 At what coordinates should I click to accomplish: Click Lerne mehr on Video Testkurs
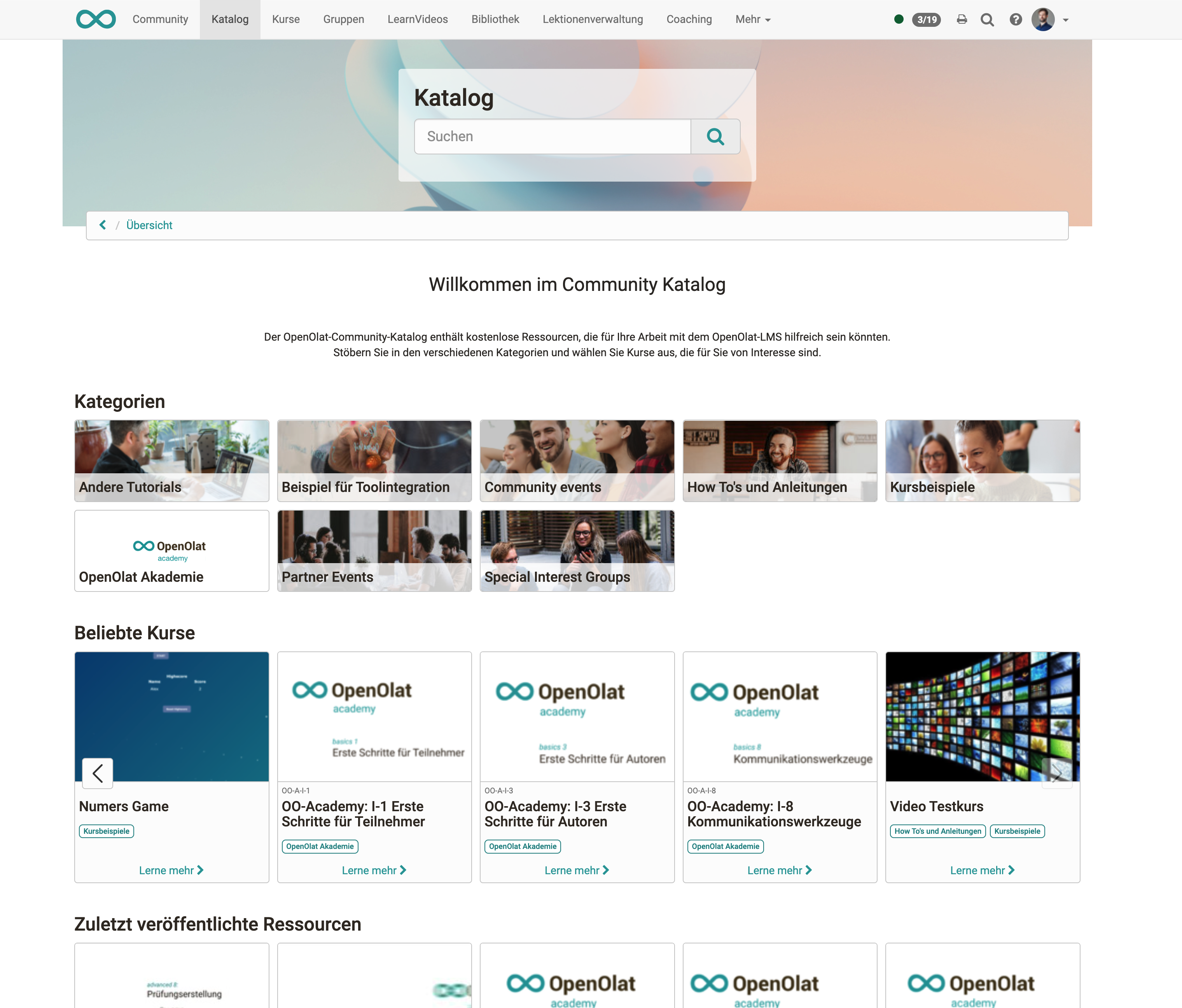[x=982, y=870]
